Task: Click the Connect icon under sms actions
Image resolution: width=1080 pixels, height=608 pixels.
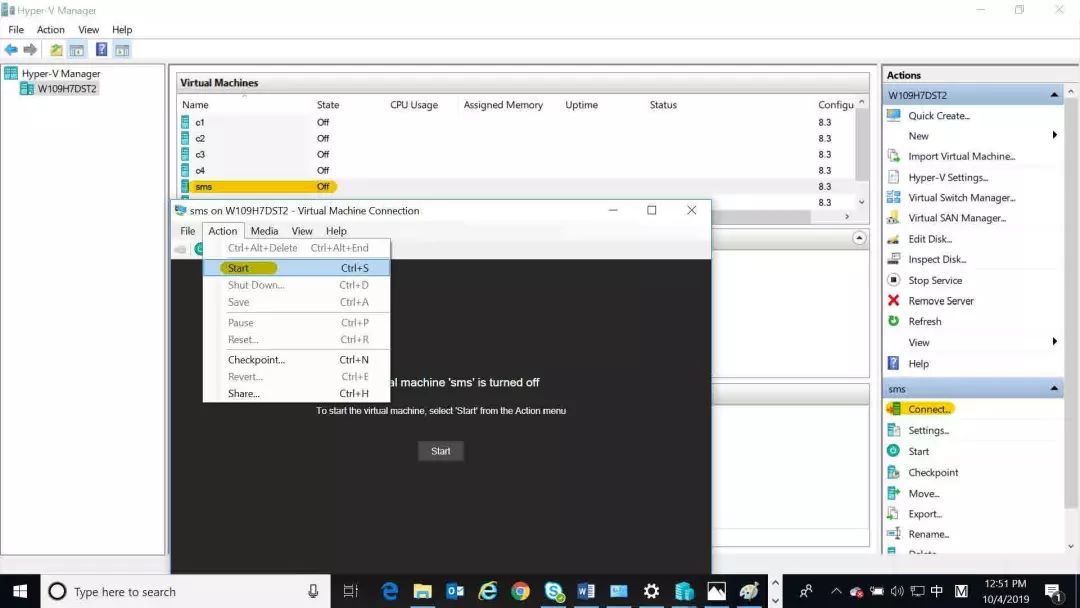Action: point(894,409)
